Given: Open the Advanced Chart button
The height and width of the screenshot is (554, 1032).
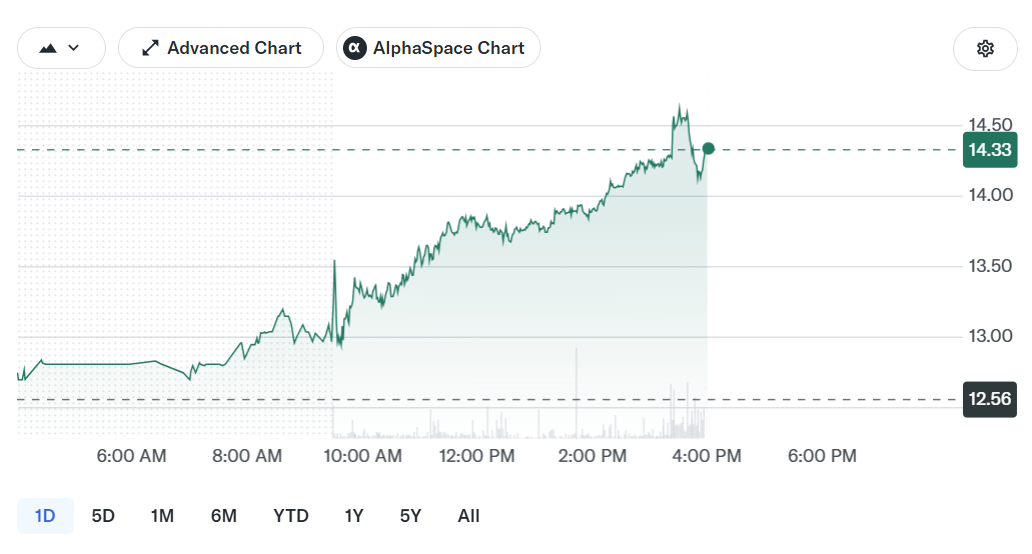Looking at the screenshot, I should point(221,48).
